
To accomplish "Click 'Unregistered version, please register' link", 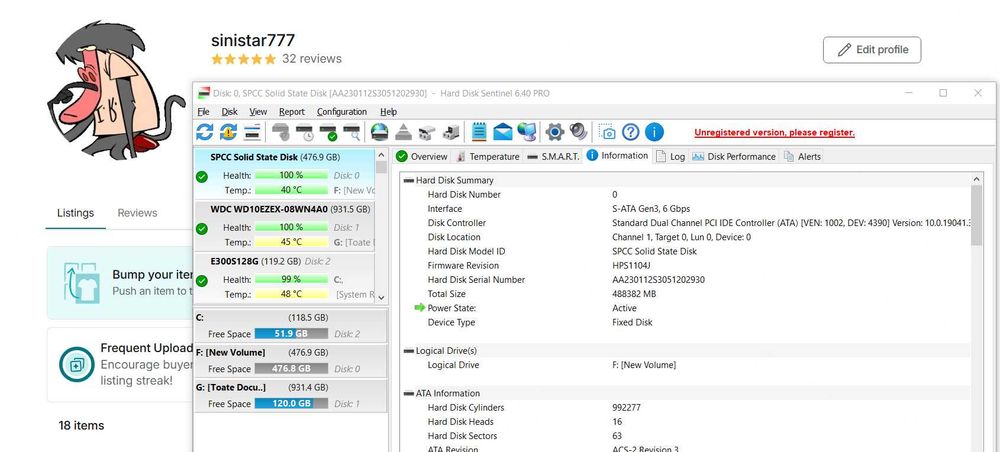I will pos(774,133).
